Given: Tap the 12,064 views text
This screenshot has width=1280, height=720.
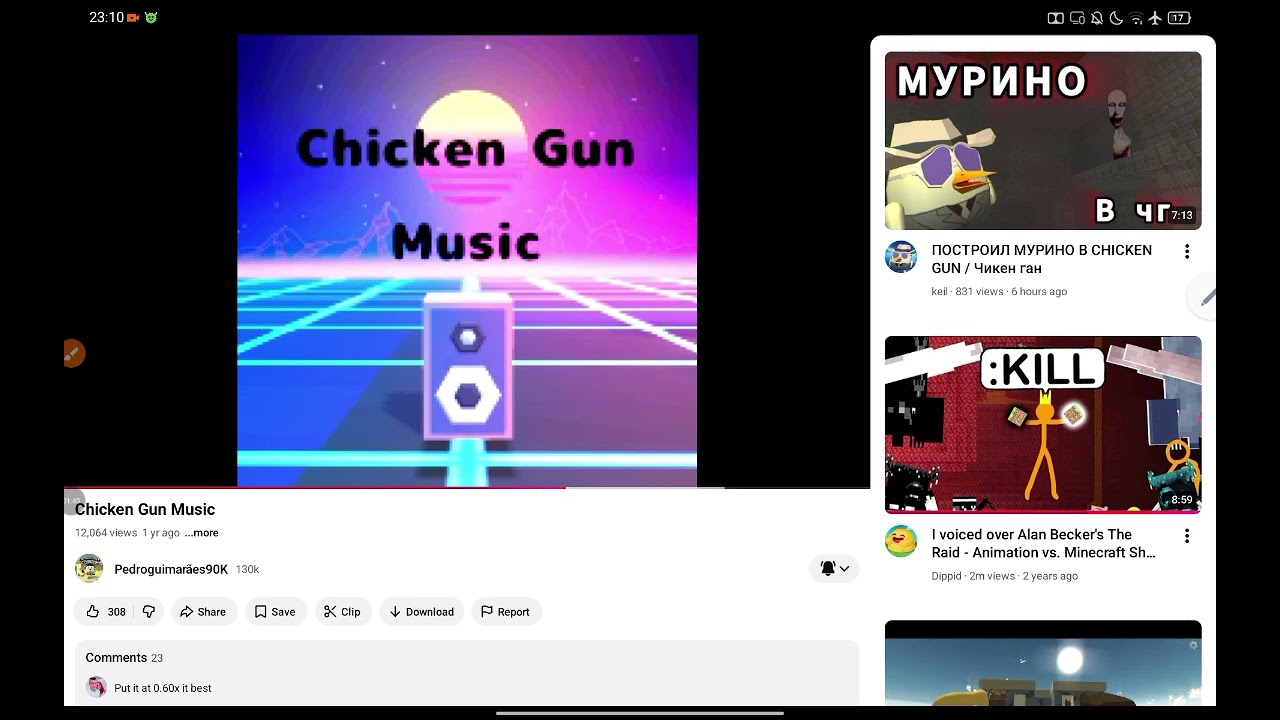Looking at the screenshot, I should tap(106, 533).
